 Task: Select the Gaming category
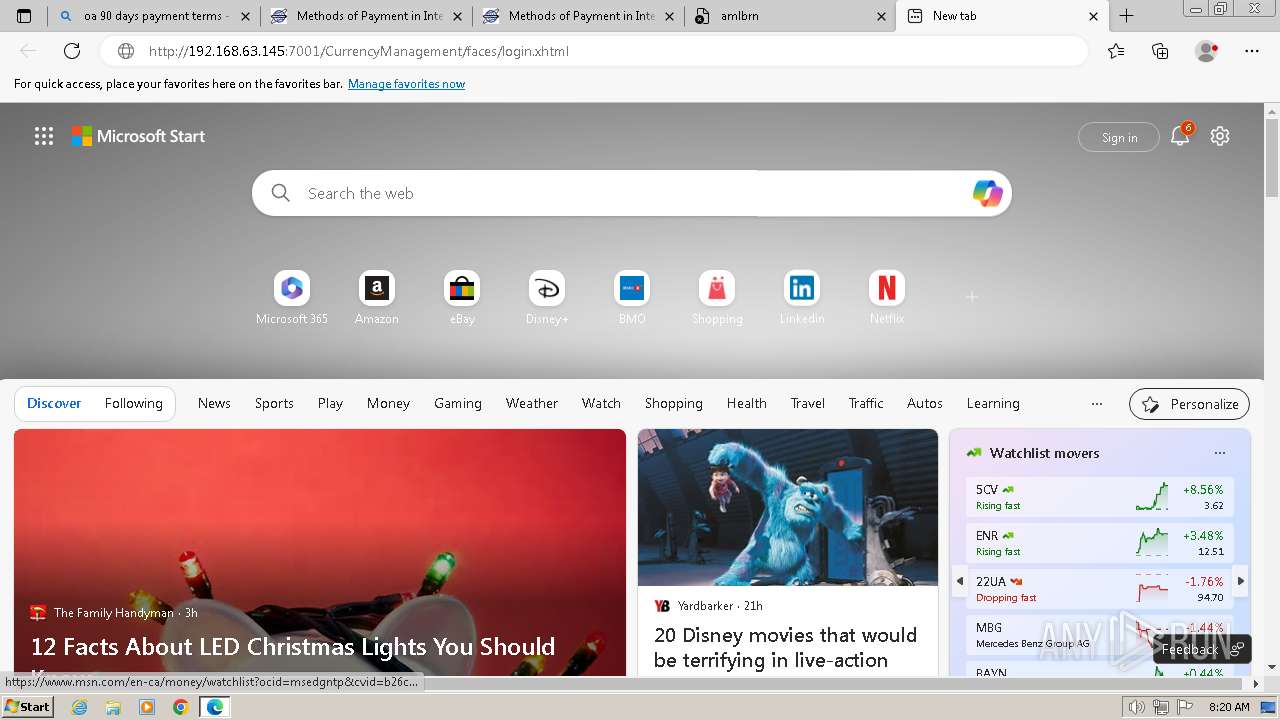coord(458,403)
